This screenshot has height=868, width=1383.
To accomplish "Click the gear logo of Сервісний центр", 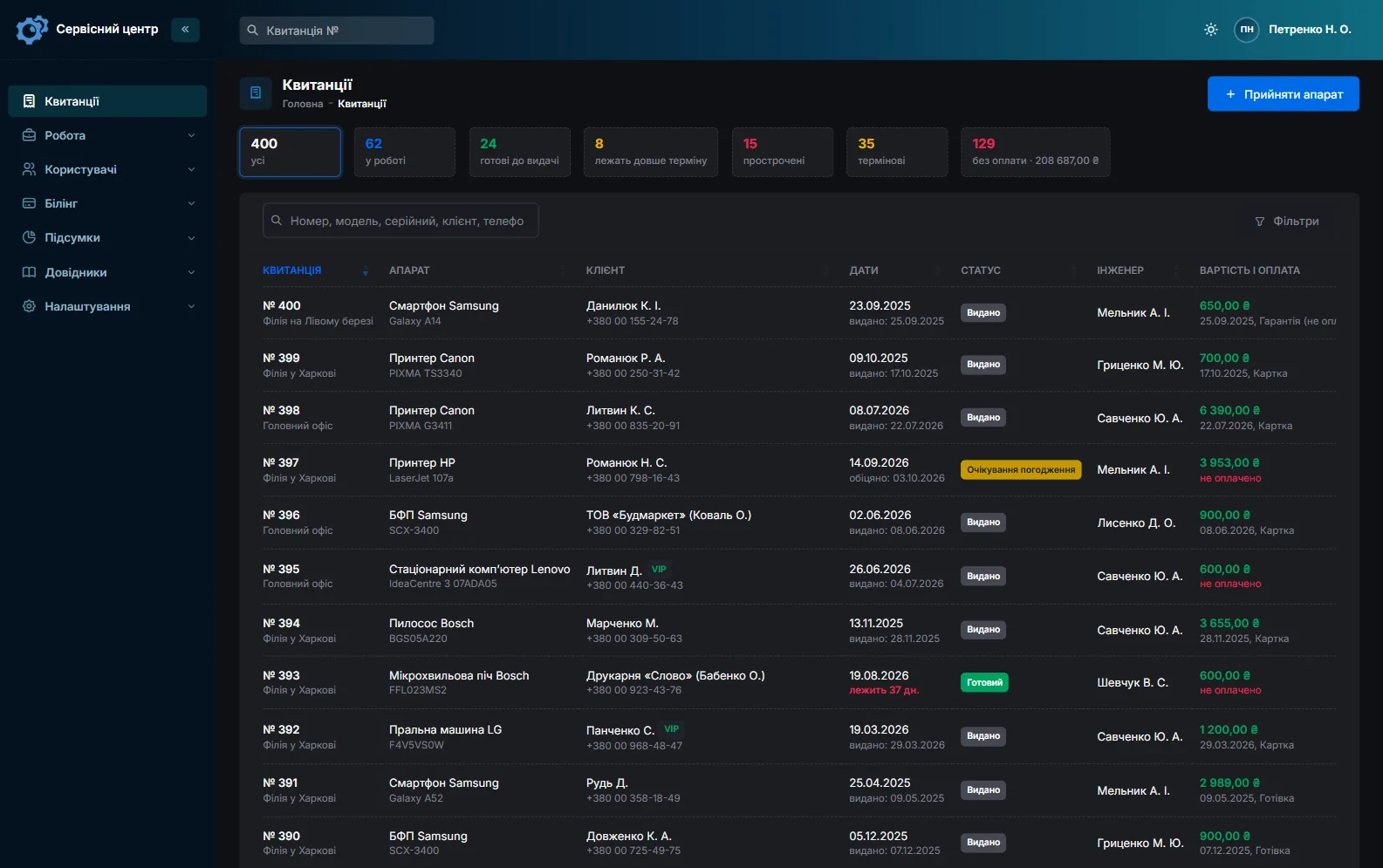I will pyautogui.click(x=31, y=30).
